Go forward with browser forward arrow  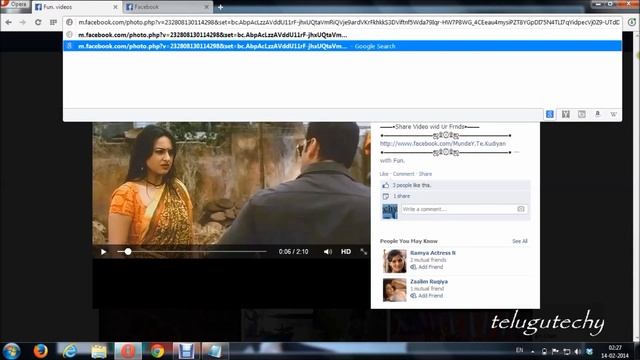pos(23,22)
